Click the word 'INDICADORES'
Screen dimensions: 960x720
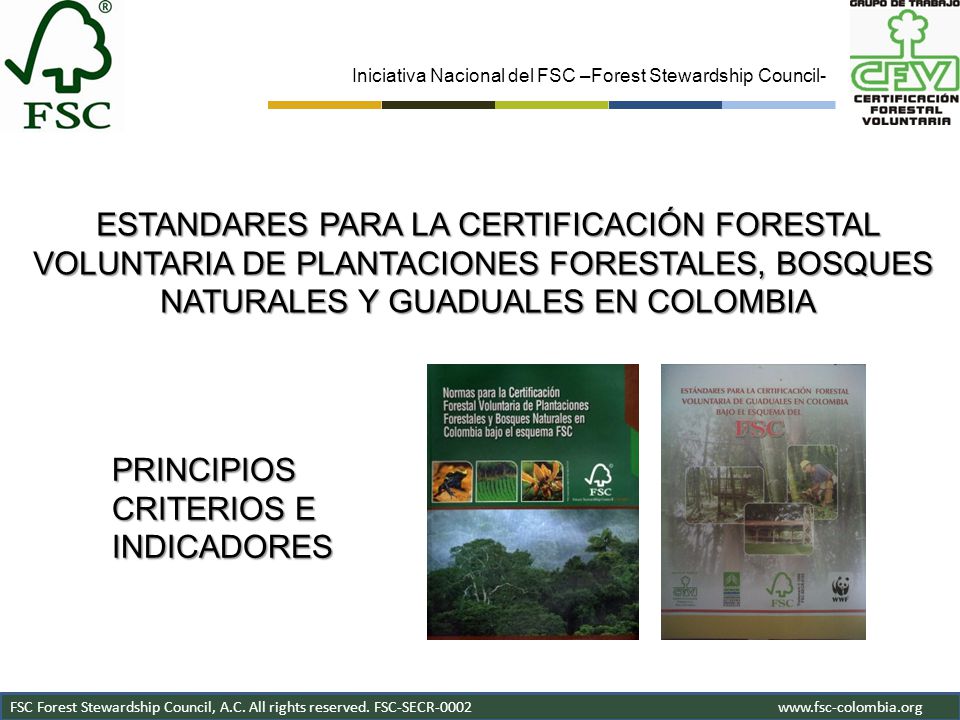pyautogui.click(x=222, y=547)
